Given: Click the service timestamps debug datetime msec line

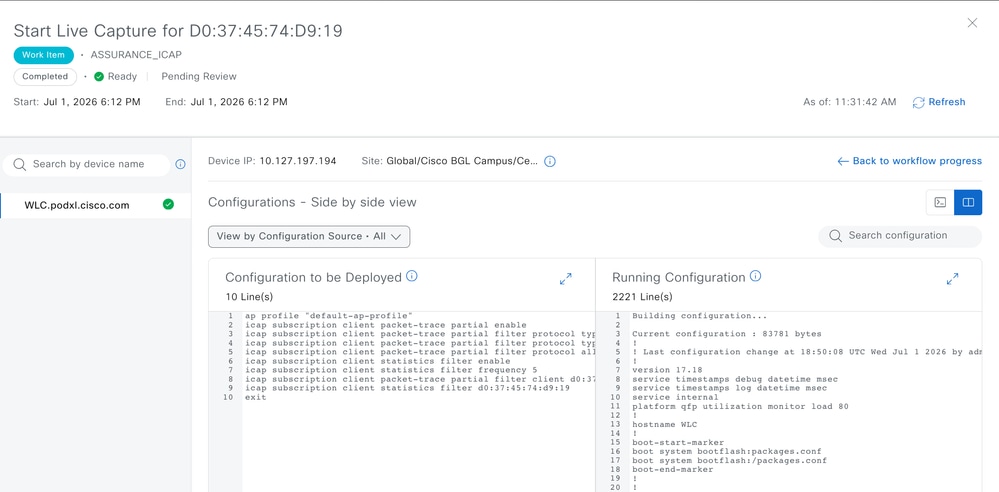Looking at the screenshot, I should click(735, 379).
